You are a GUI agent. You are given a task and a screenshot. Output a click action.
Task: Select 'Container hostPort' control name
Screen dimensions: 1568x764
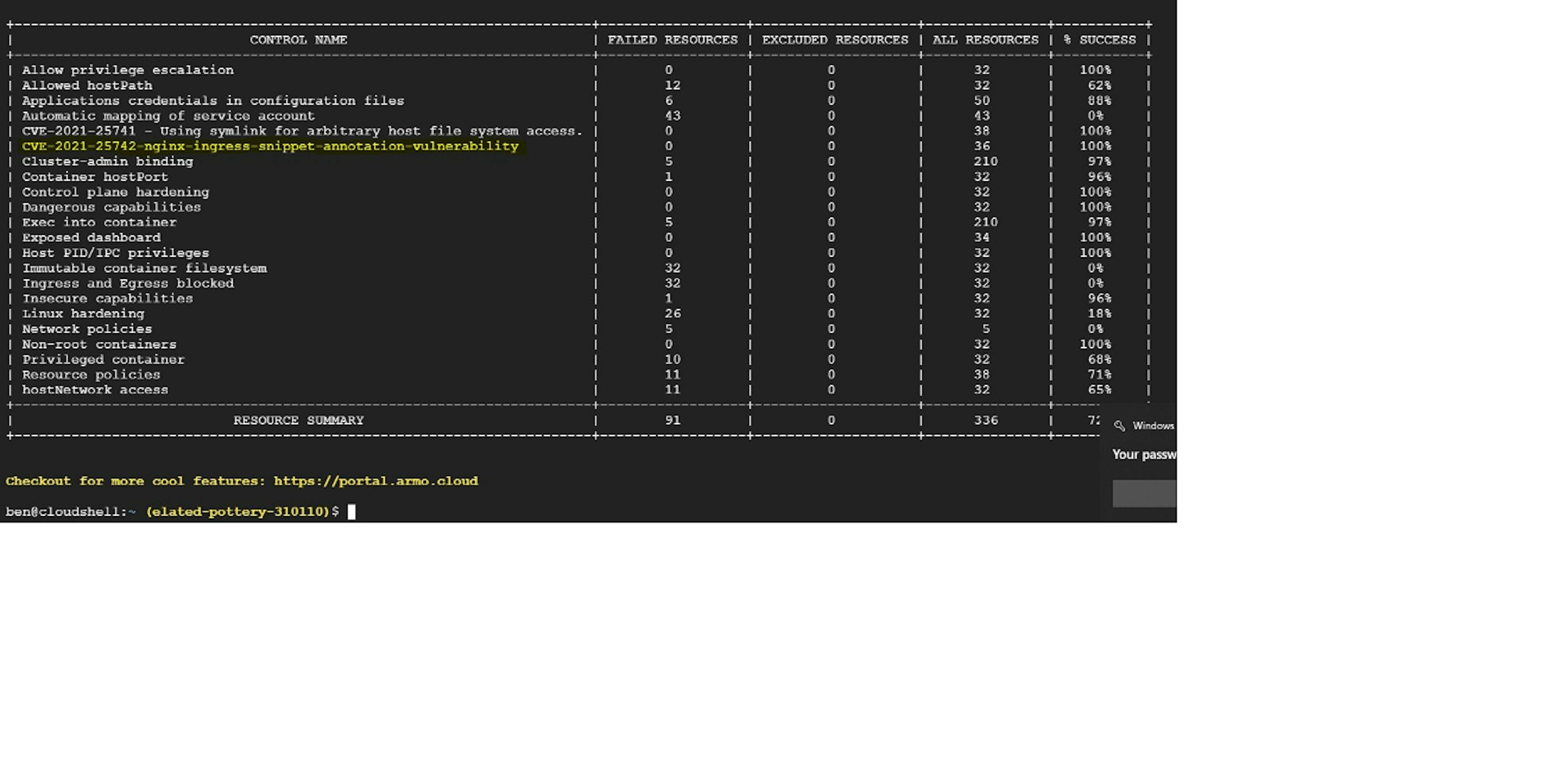[95, 176]
